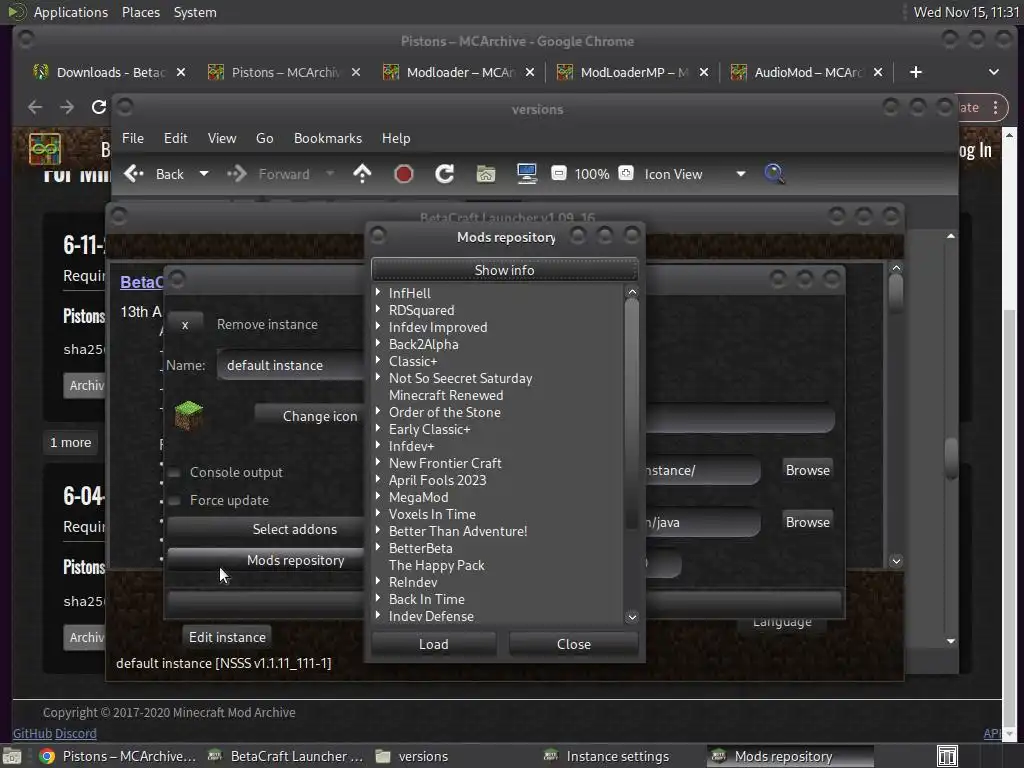Open the Icon View dropdown
Image resolution: width=1024 pixels, height=768 pixels.
pyautogui.click(x=695, y=174)
